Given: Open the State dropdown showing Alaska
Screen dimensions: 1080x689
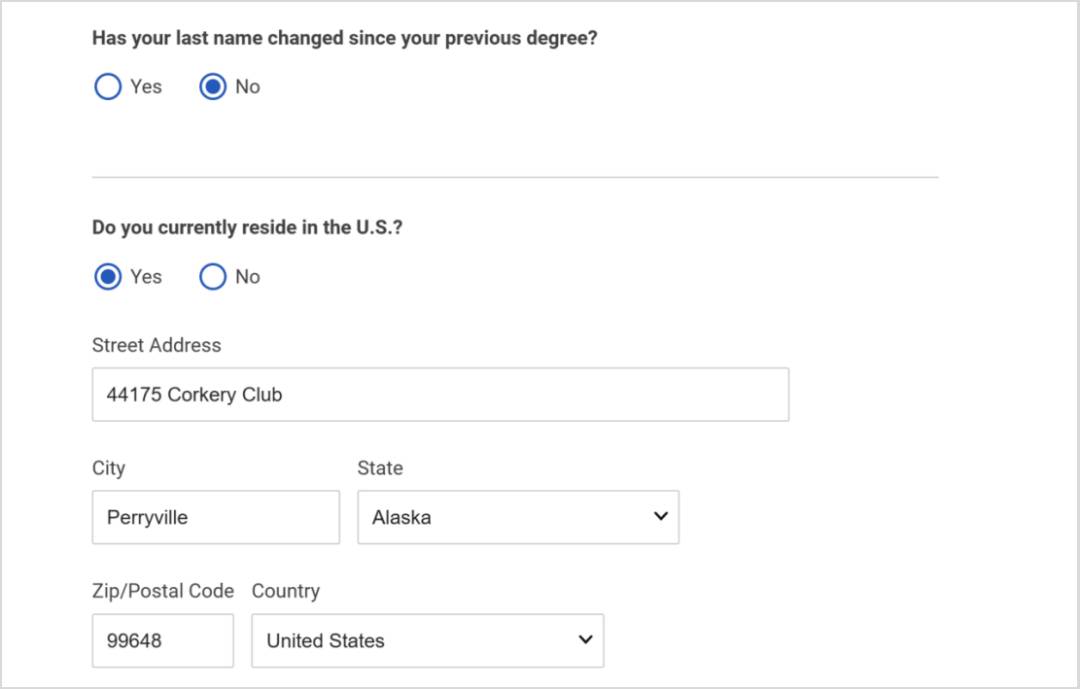Looking at the screenshot, I should (518, 517).
